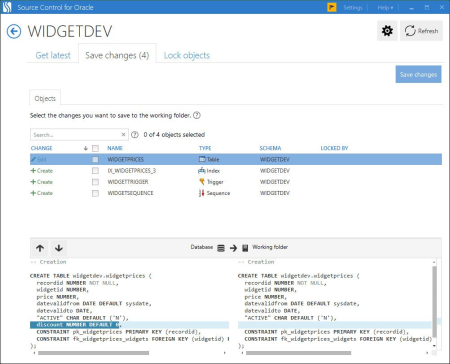450x364 pixels.
Task: Sort by the LOCKED BY column header
Action: [x=334, y=148]
